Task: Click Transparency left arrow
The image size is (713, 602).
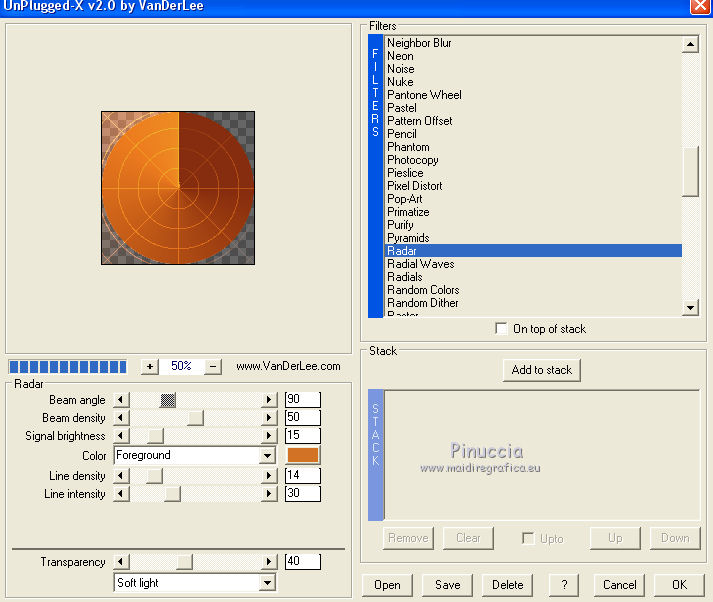Action: 121,562
